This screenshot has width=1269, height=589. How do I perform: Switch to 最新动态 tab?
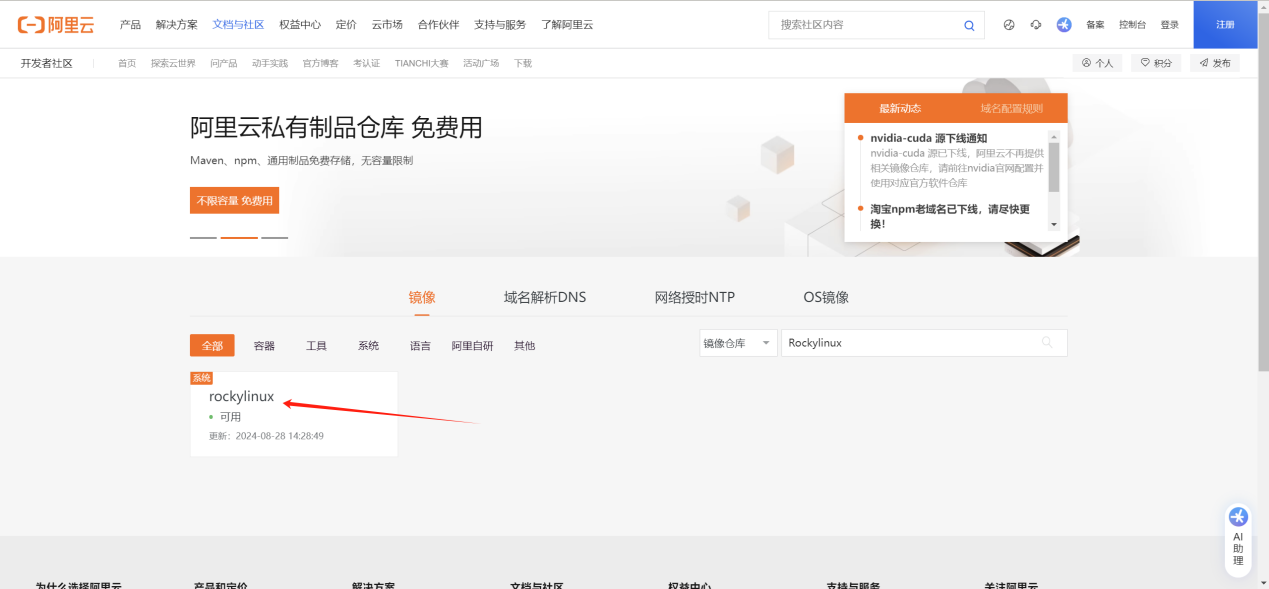pos(900,108)
